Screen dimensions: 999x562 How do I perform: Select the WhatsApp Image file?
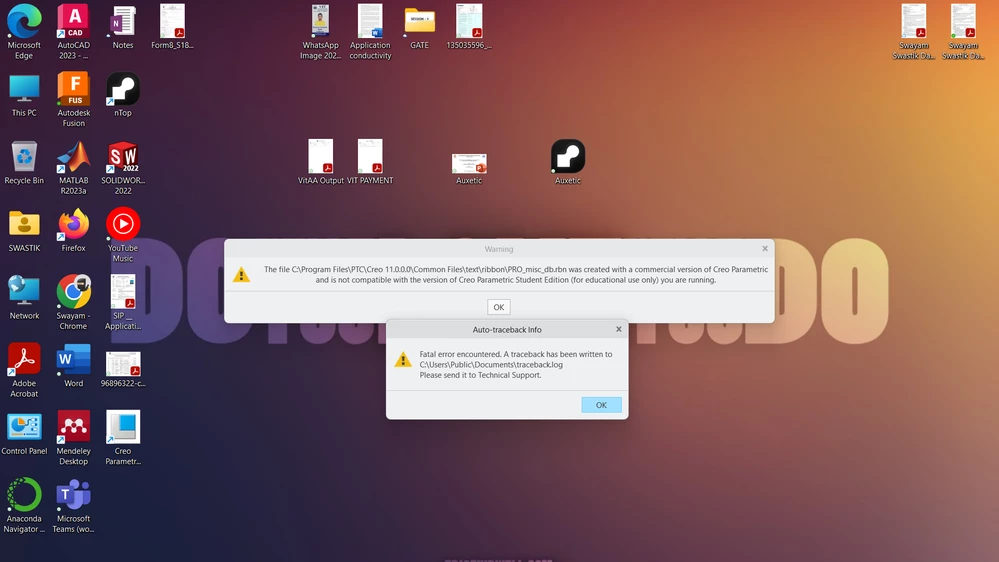click(x=320, y=32)
